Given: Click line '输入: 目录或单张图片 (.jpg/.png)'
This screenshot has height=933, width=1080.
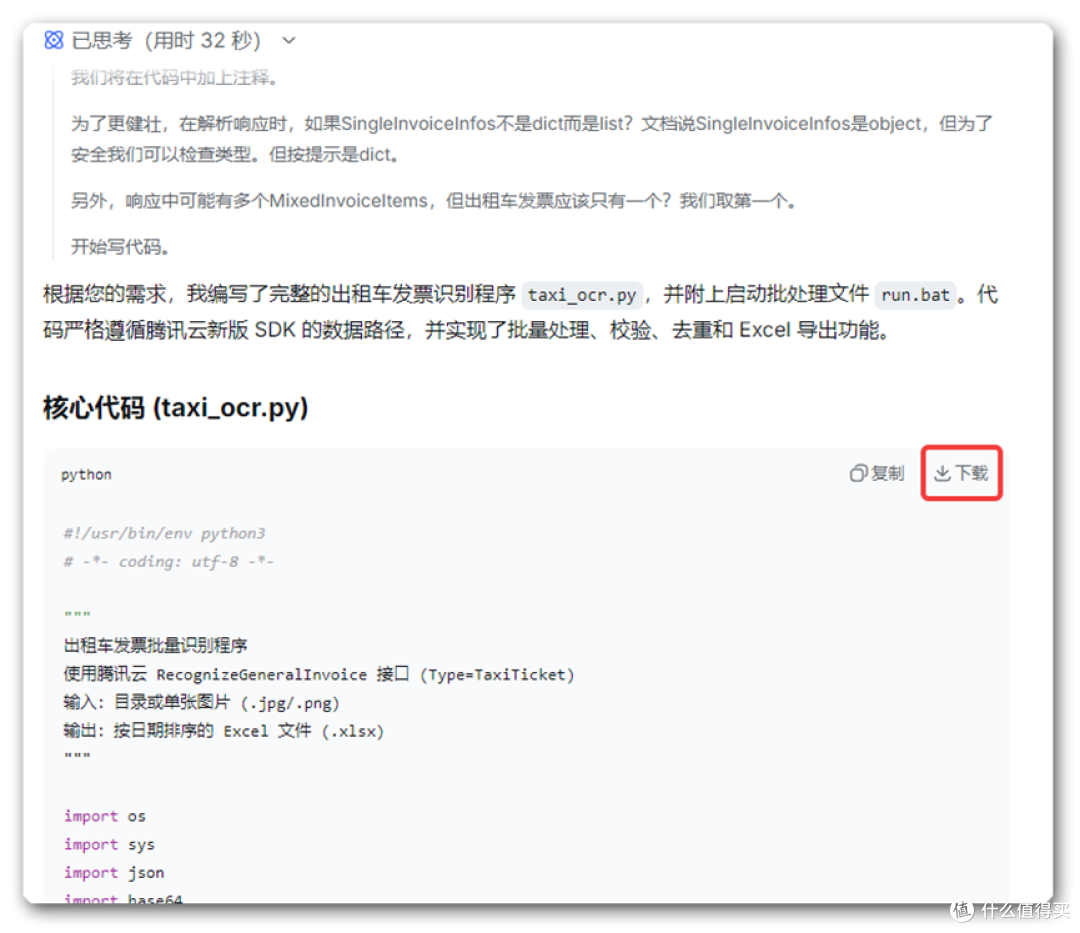Looking at the screenshot, I should 201,702.
